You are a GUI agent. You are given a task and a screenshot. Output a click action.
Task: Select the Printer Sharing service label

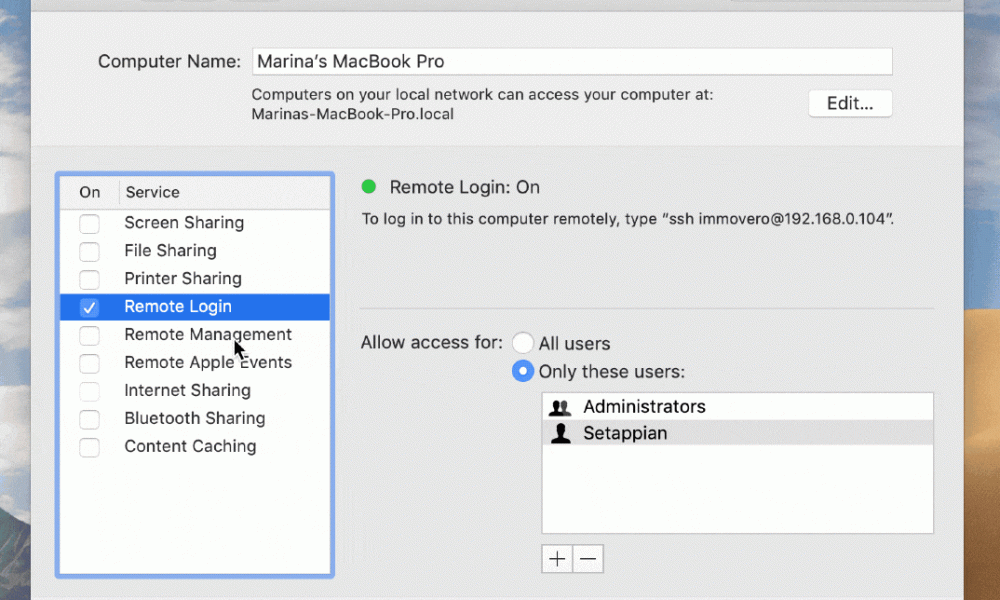[x=183, y=279]
